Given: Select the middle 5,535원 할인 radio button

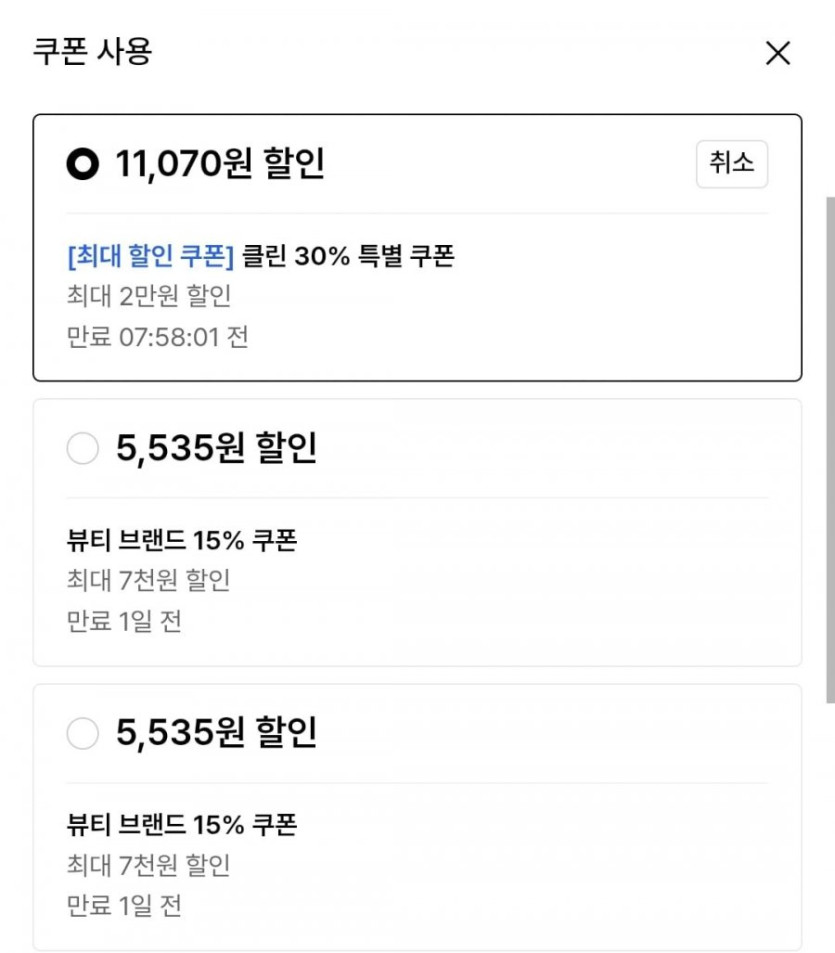Looking at the screenshot, I should click(83, 449).
